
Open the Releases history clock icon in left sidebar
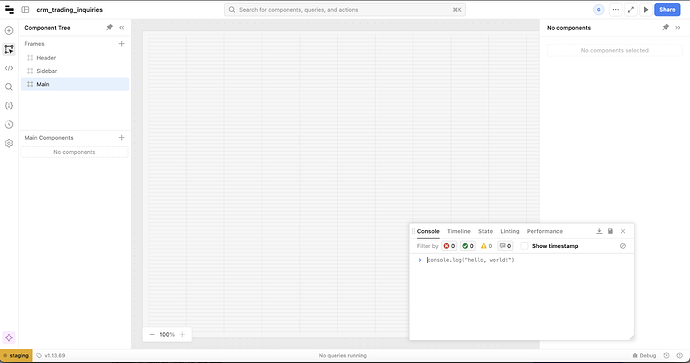click(x=9, y=125)
